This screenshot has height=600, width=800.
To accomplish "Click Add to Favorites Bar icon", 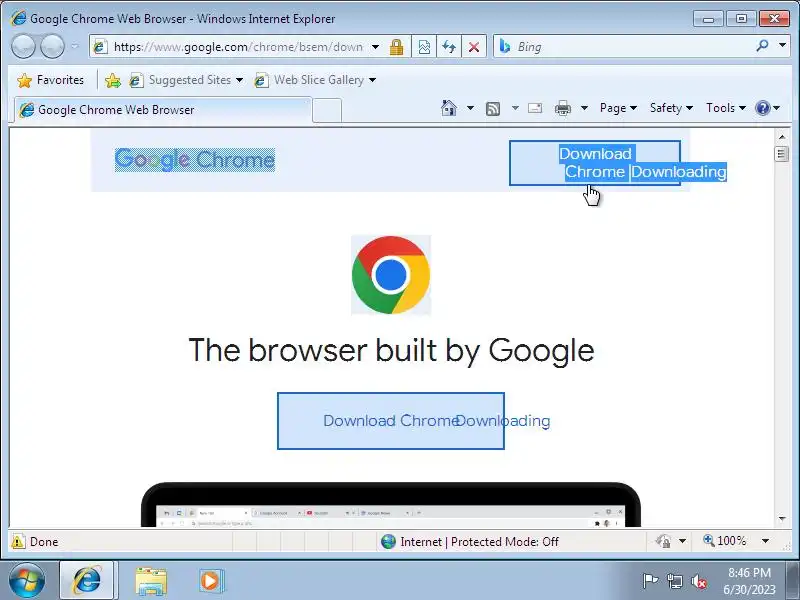I will coord(113,80).
